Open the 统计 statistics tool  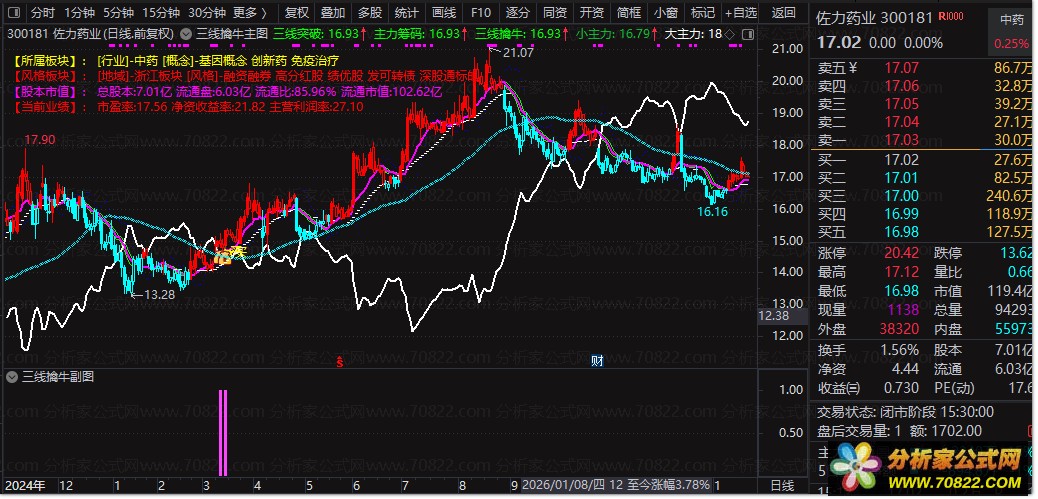(x=406, y=13)
